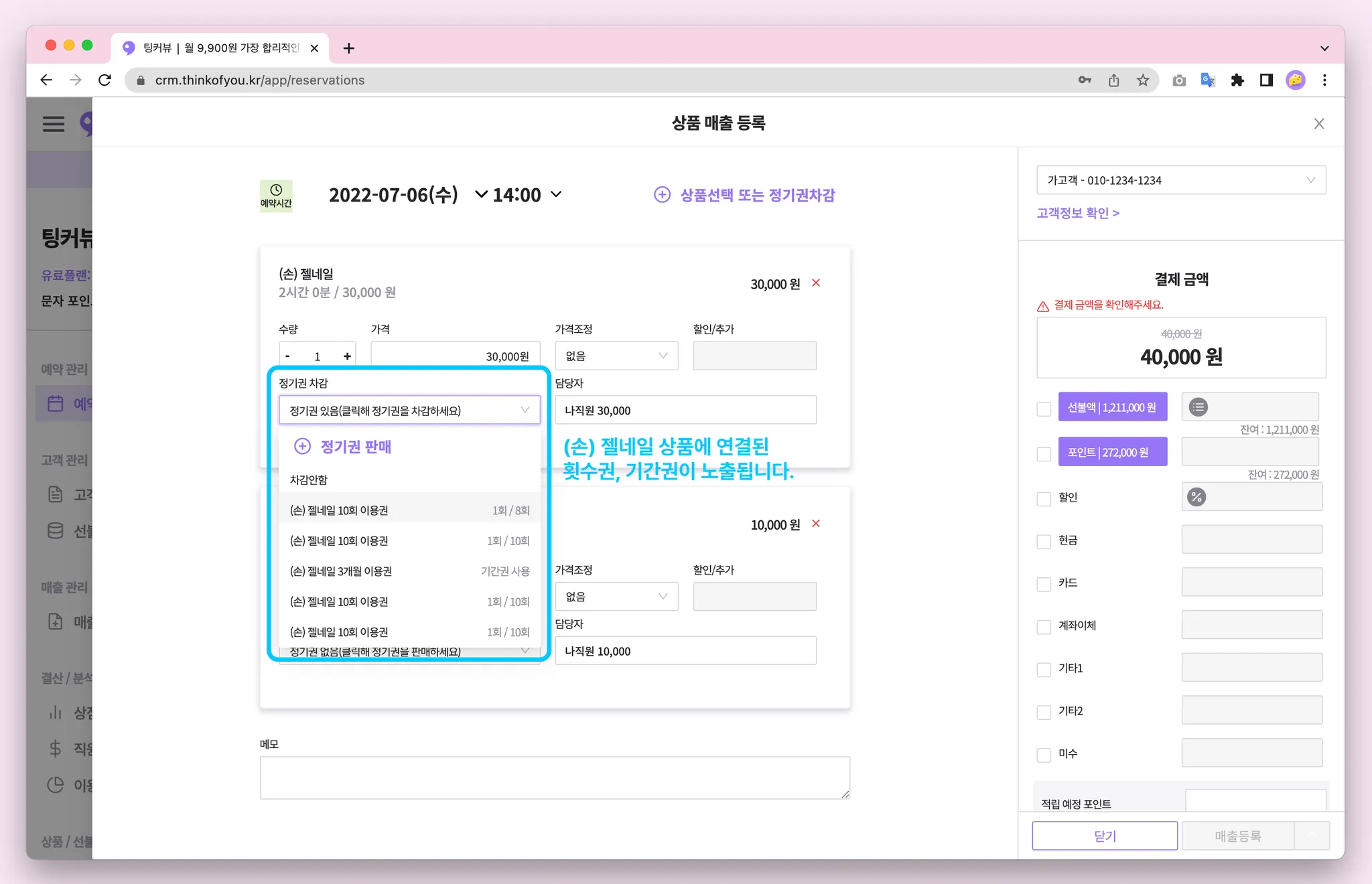Screen dimensions: 1372x884
Task: Check the 선불액 payment checkbox
Action: (1044, 409)
